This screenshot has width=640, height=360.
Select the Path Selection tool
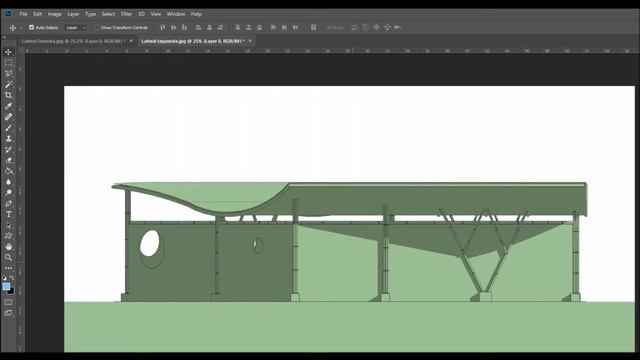click(x=8, y=225)
